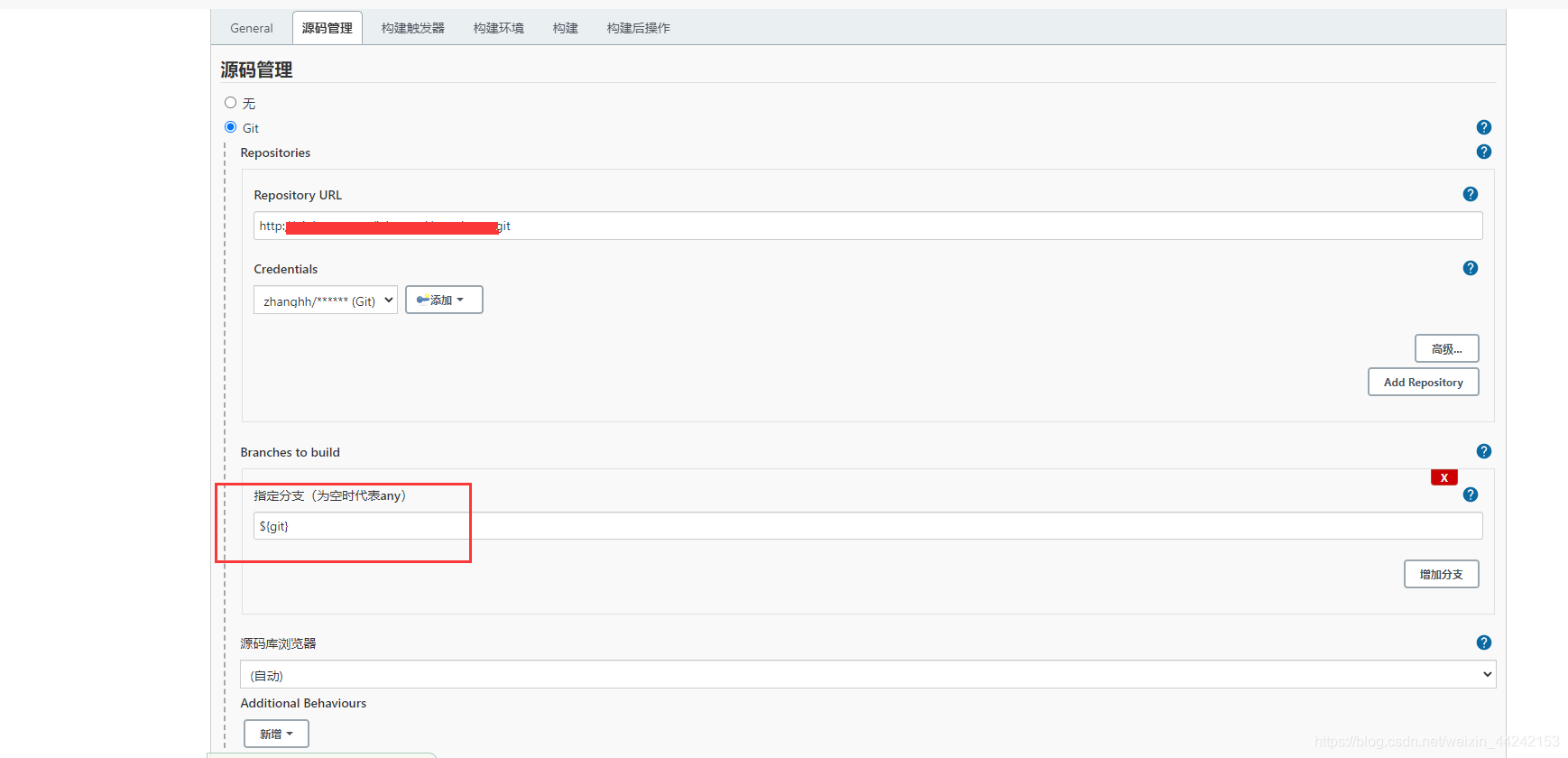The height and width of the screenshot is (758, 1568).
Task: Switch to the 构建触发器 tab
Action: click(412, 28)
